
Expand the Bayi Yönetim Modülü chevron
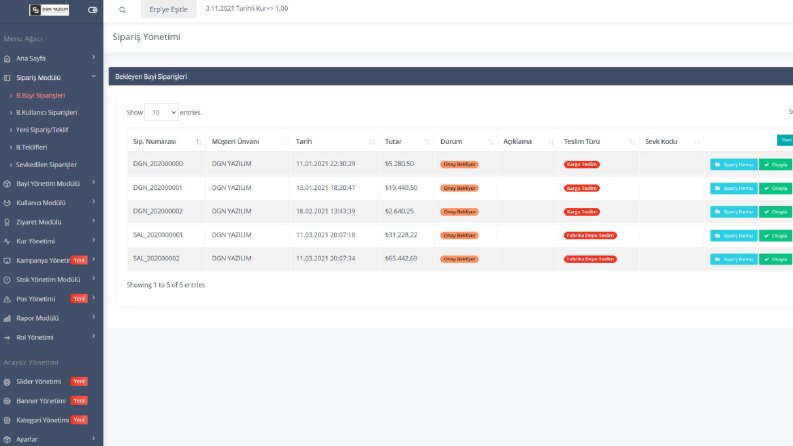[94, 183]
